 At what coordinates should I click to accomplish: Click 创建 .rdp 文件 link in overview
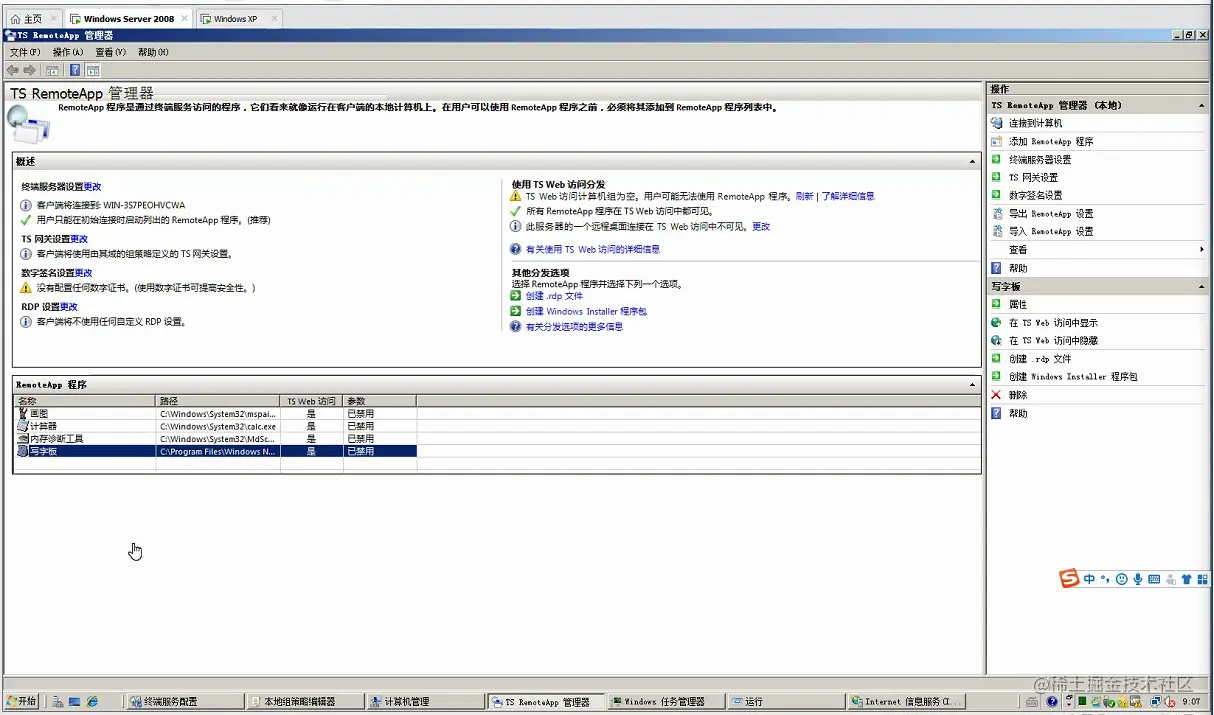pyautogui.click(x=554, y=296)
